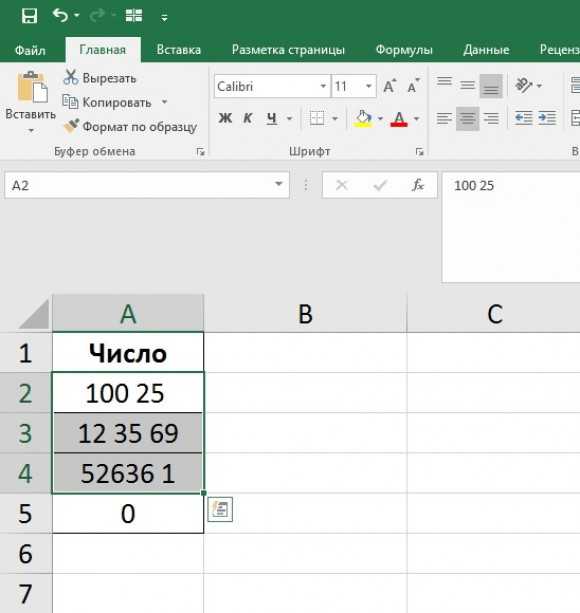Image resolution: width=580 pixels, height=613 pixels.
Task: Toggle Italic (К) formatting
Action: pyautogui.click(x=247, y=118)
